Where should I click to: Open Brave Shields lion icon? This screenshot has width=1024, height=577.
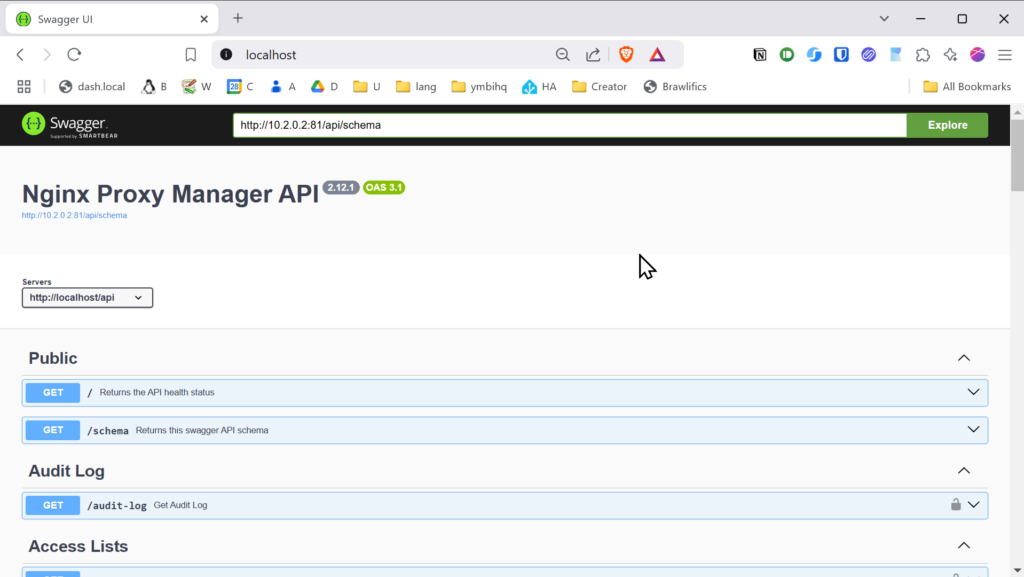(626, 55)
